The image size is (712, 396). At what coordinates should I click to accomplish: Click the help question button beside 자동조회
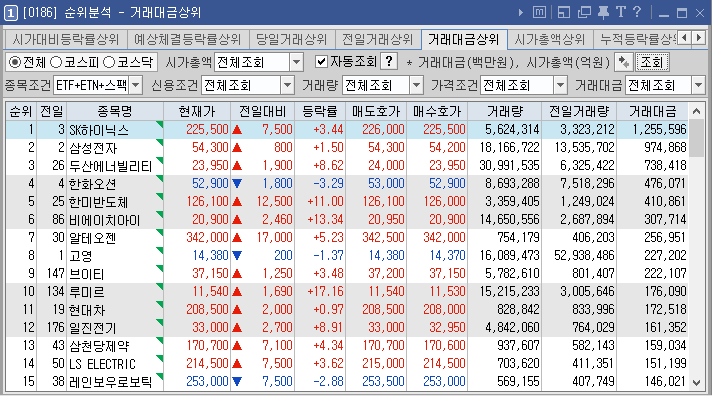pos(389,62)
